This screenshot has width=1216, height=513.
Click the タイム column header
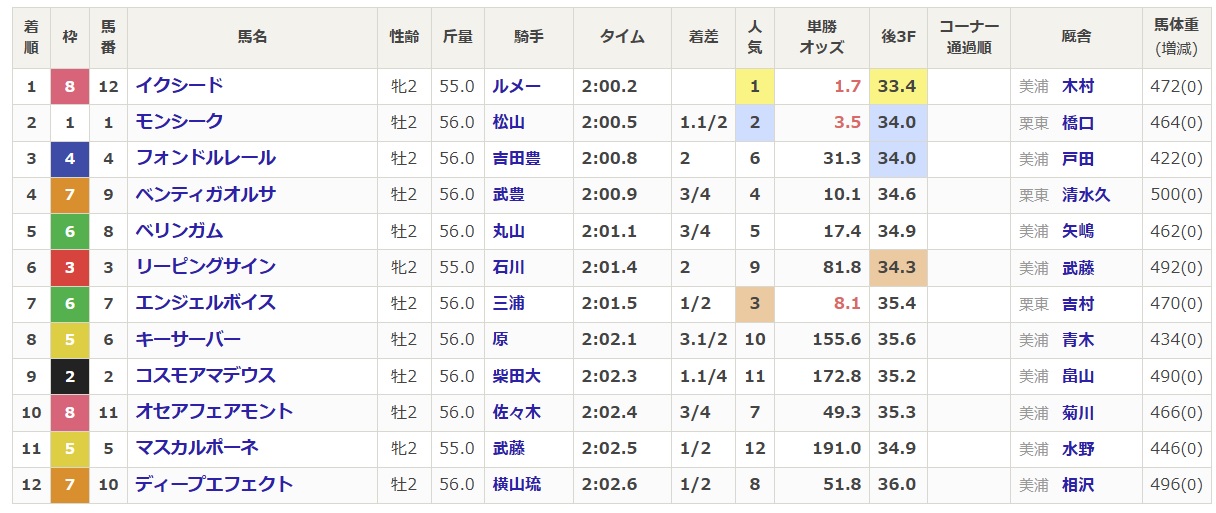(621, 37)
